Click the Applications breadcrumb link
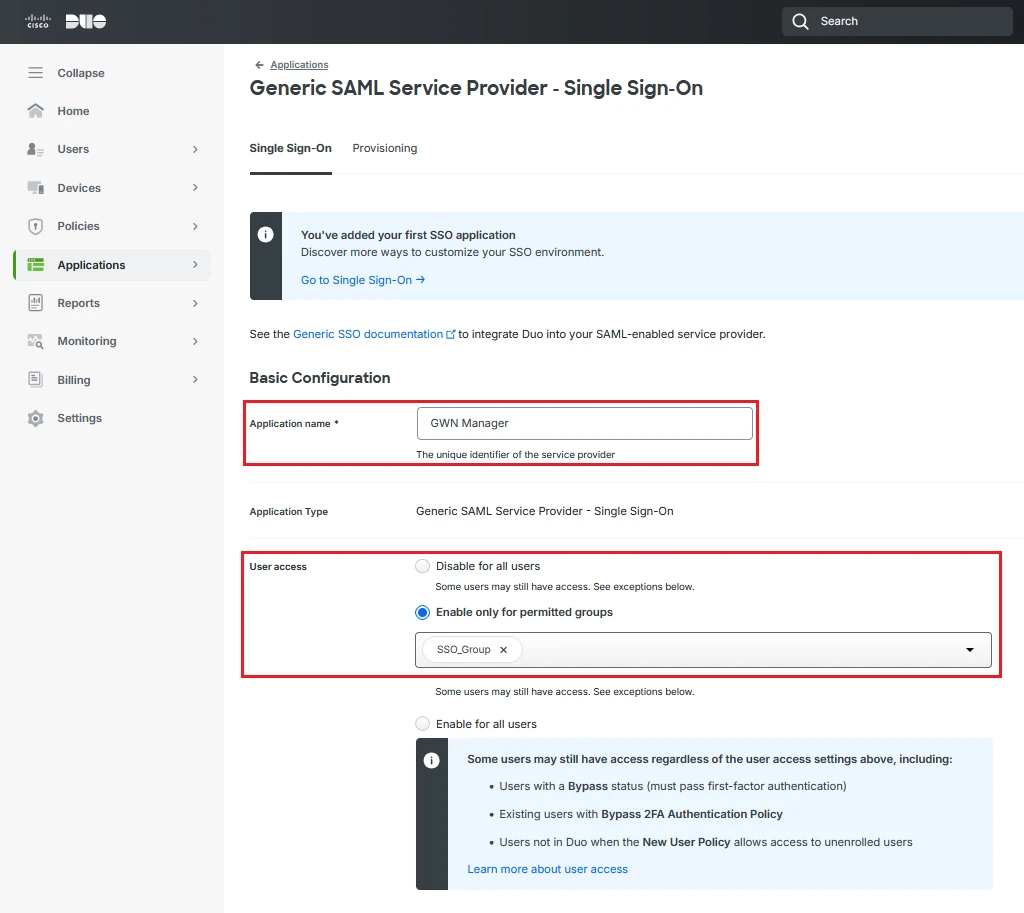The height and width of the screenshot is (913, 1024). pyautogui.click(x=299, y=65)
